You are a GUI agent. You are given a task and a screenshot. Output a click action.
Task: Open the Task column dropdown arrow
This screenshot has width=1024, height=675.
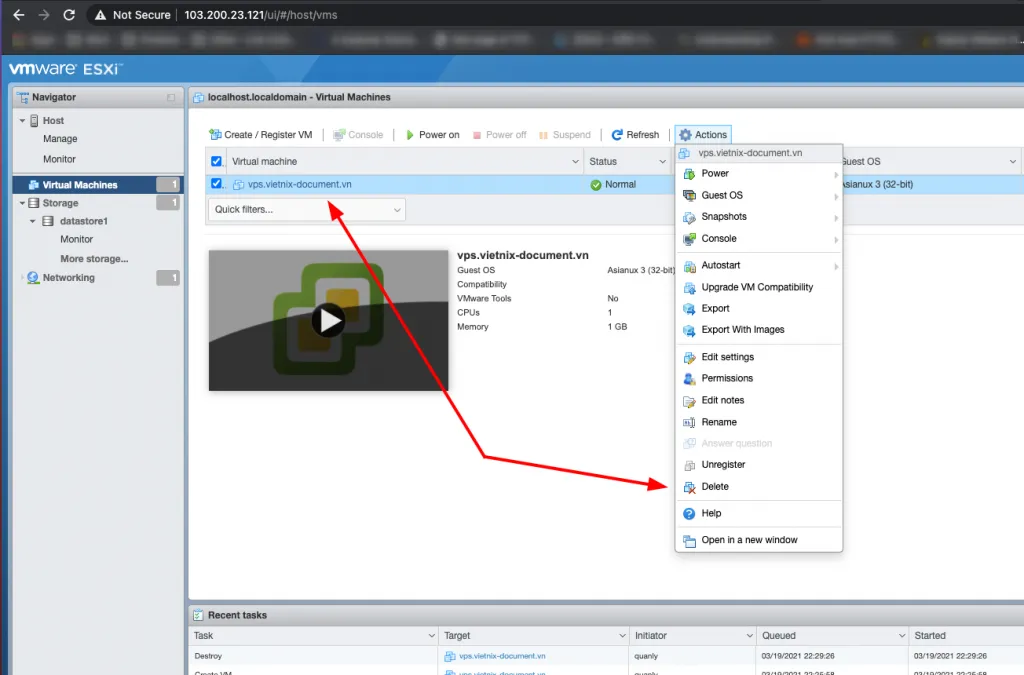[432, 635]
